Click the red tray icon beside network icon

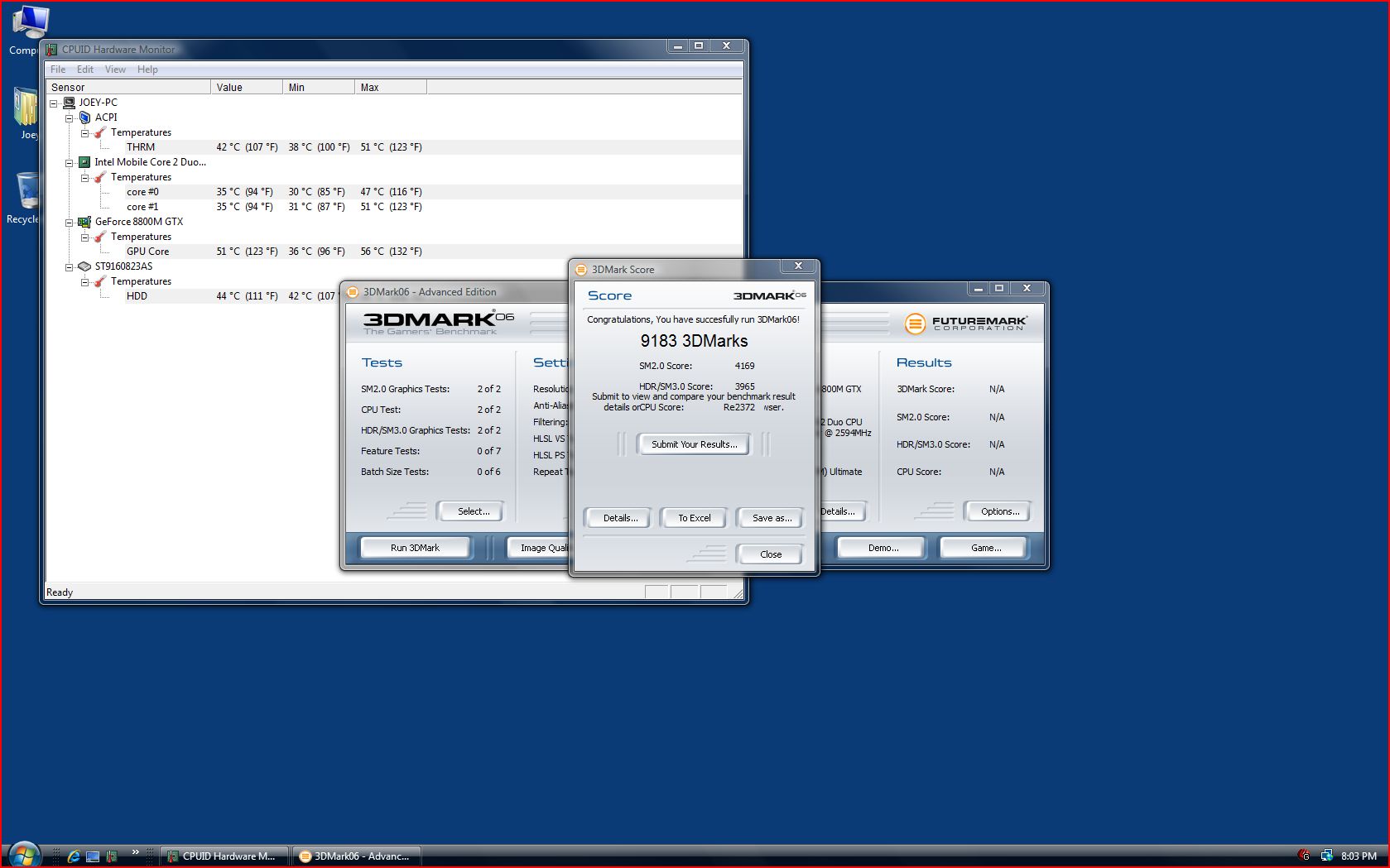click(x=1305, y=856)
